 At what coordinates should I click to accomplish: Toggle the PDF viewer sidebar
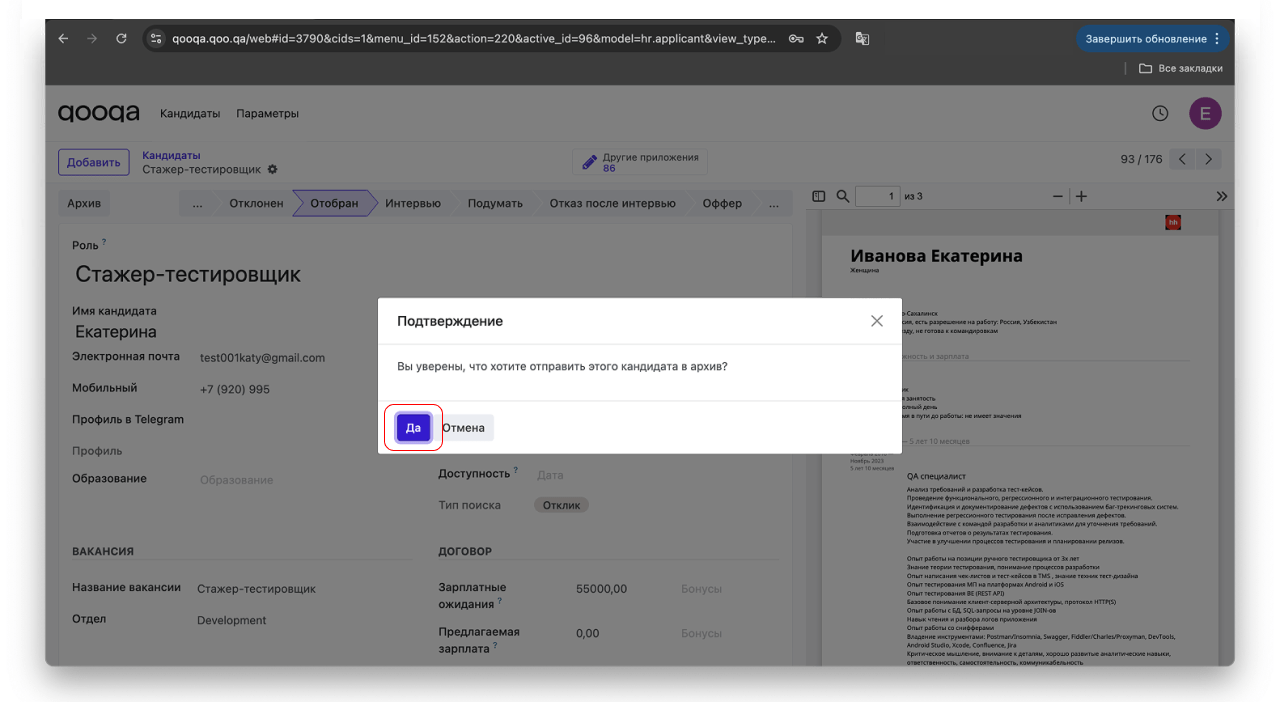click(x=819, y=196)
